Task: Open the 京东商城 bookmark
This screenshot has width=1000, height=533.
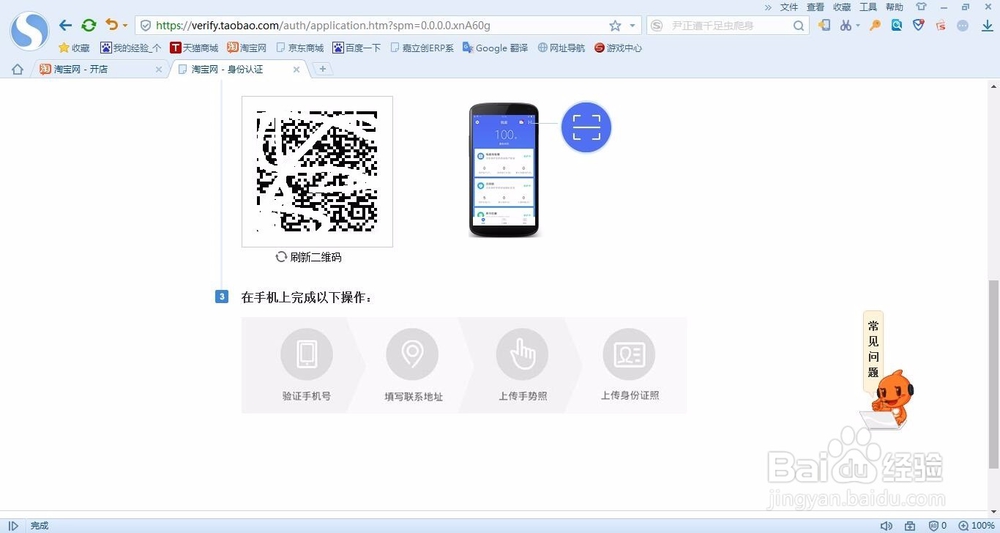Action: [x=300, y=48]
